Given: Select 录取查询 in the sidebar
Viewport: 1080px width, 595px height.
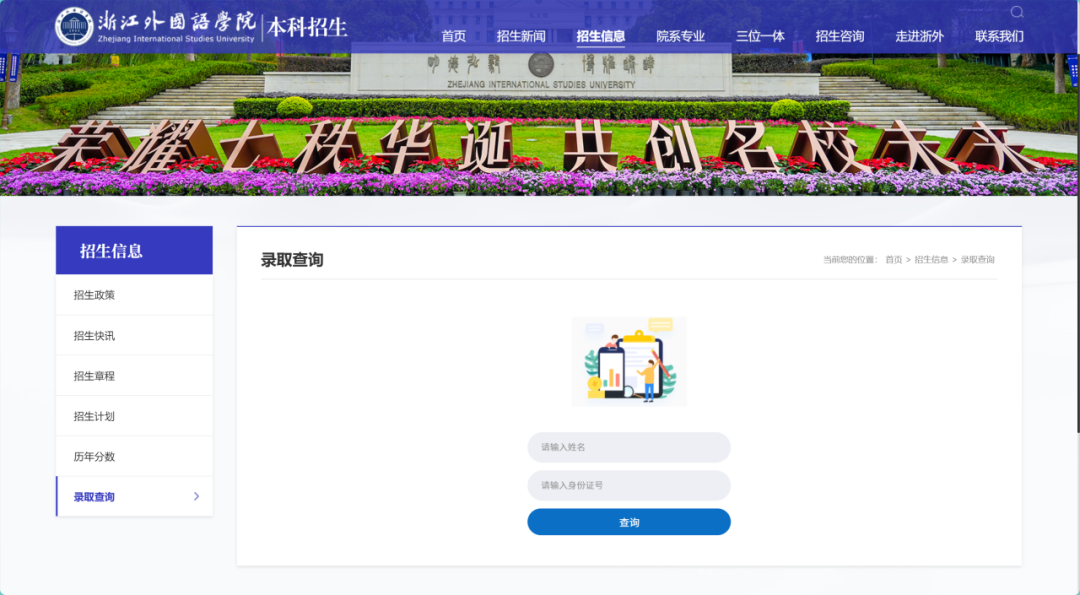Looking at the screenshot, I should coord(134,497).
